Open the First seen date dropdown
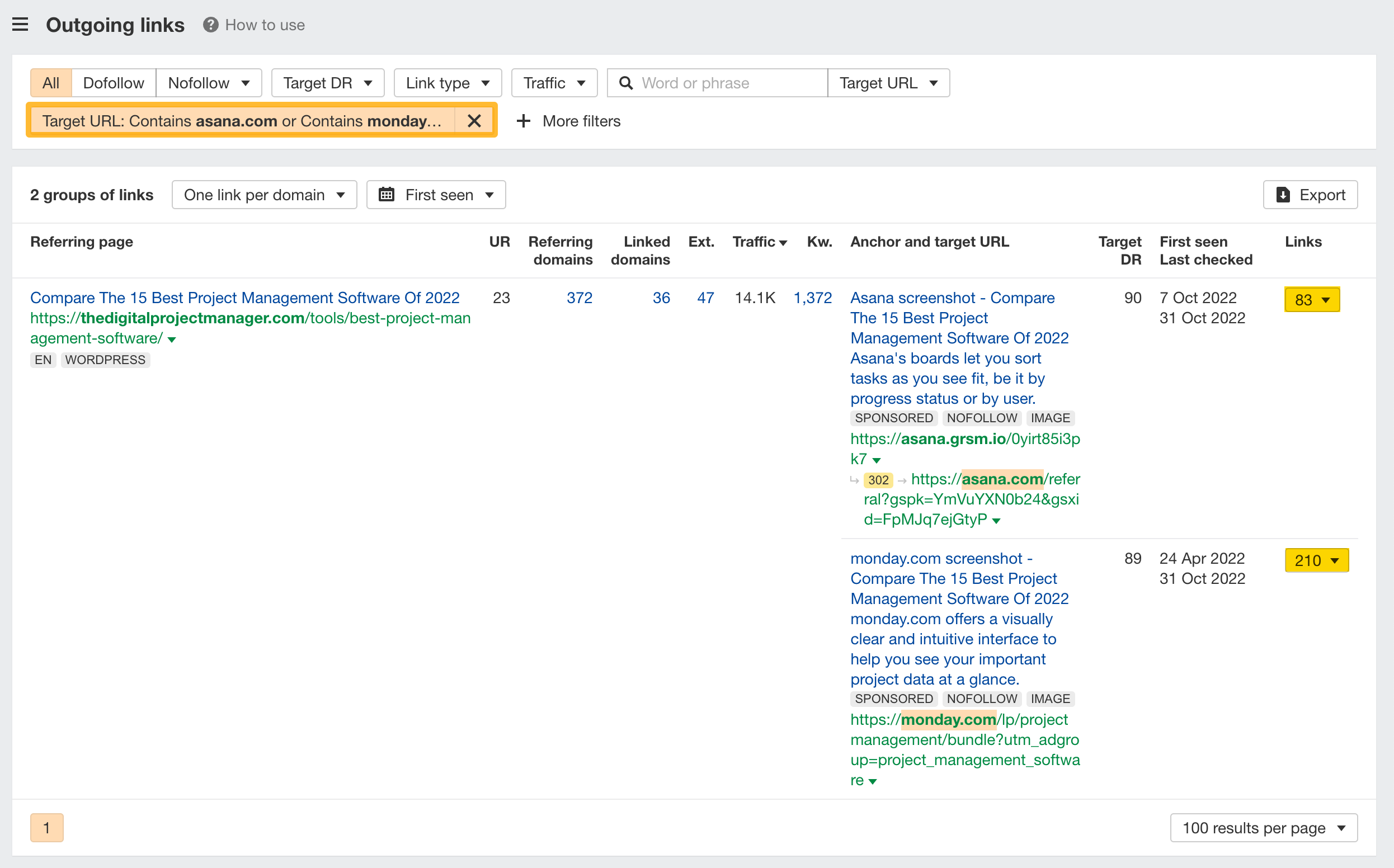Viewport: 1394px width, 868px height. (x=436, y=195)
